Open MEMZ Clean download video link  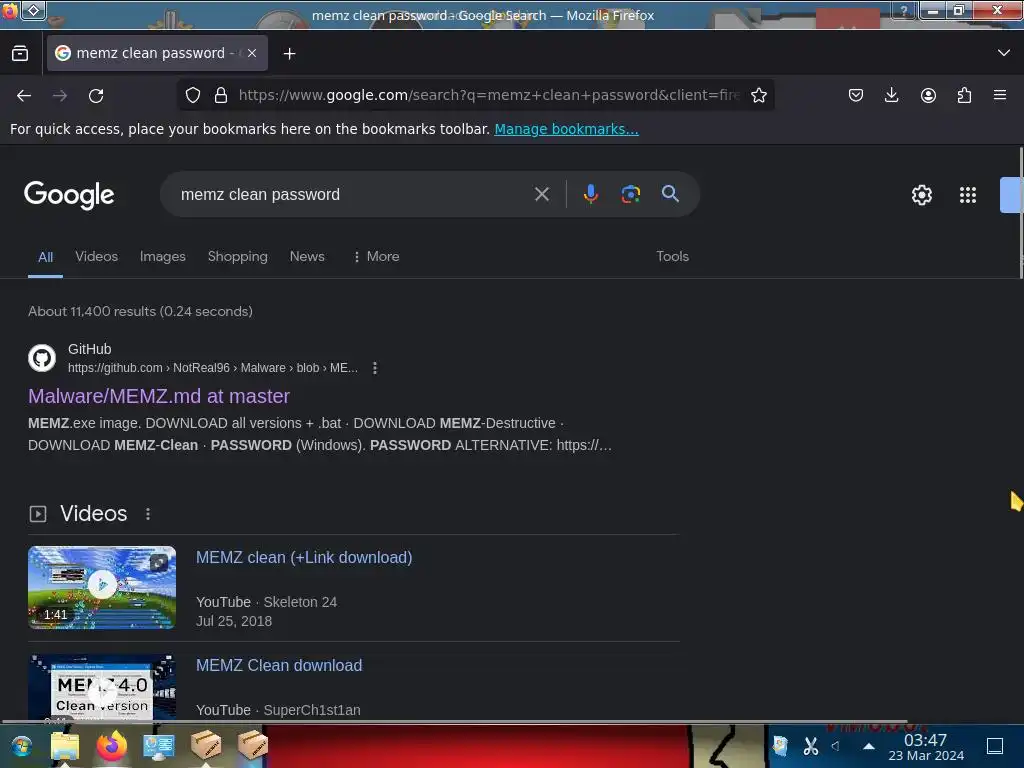(279, 665)
